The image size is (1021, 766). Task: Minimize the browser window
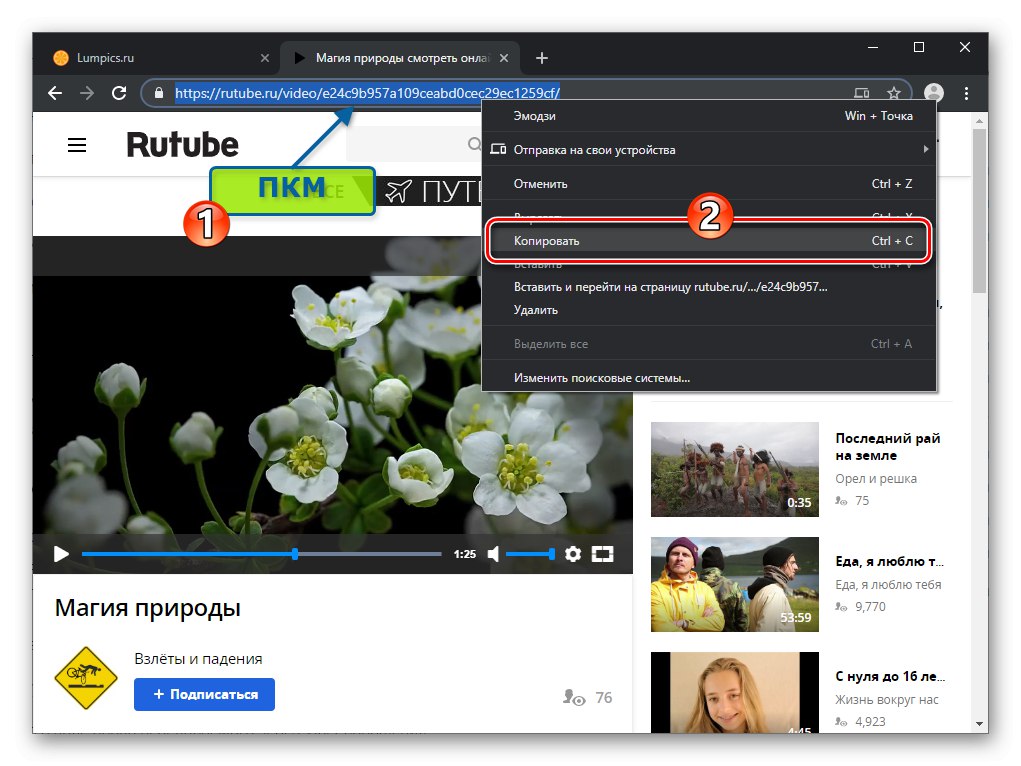click(x=873, y=47)
